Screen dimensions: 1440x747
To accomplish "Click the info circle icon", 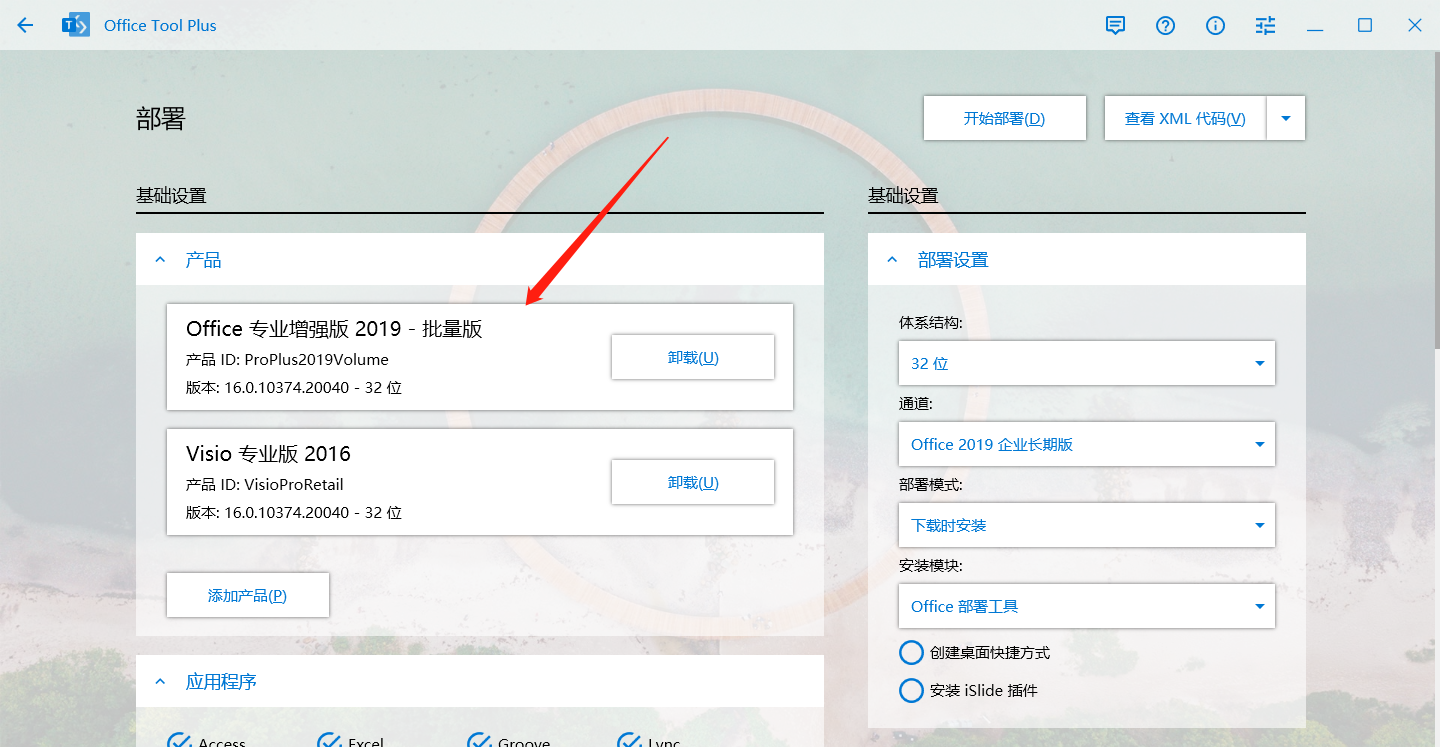I will click(1215, 26).
